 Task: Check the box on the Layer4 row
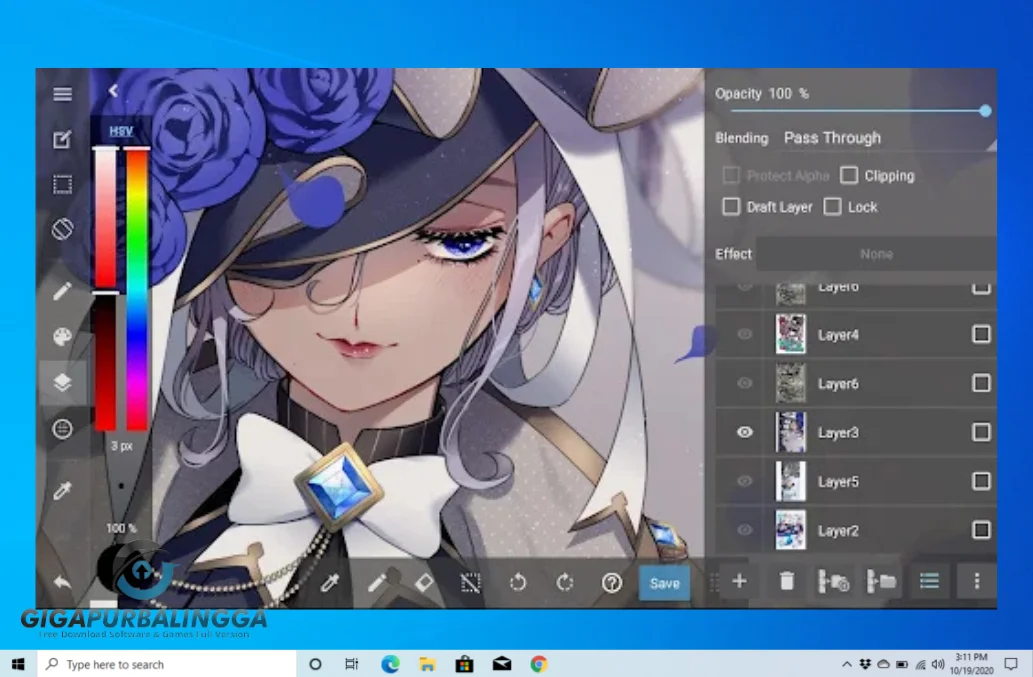point(981,334)
